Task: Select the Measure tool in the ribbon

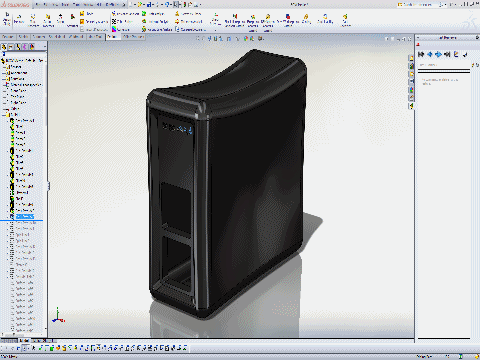Action: (19, 19)
